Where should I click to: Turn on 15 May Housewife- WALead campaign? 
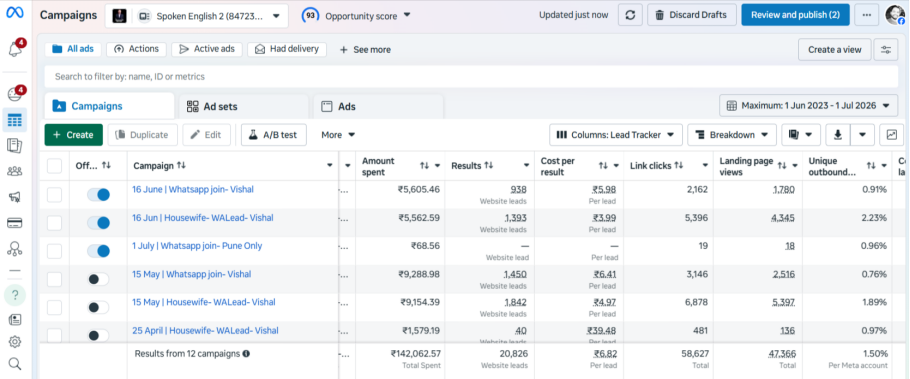tap(98, 307)
